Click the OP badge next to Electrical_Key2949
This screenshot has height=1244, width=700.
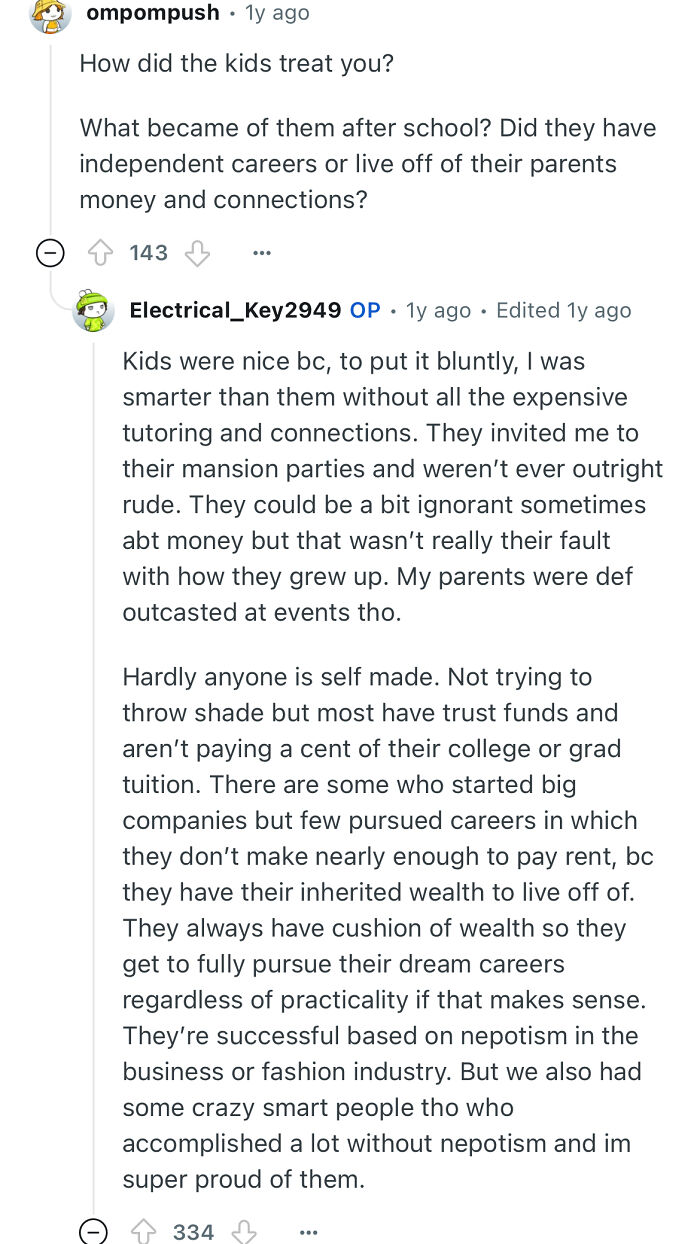pyautogui.click(x=367, y=310)
